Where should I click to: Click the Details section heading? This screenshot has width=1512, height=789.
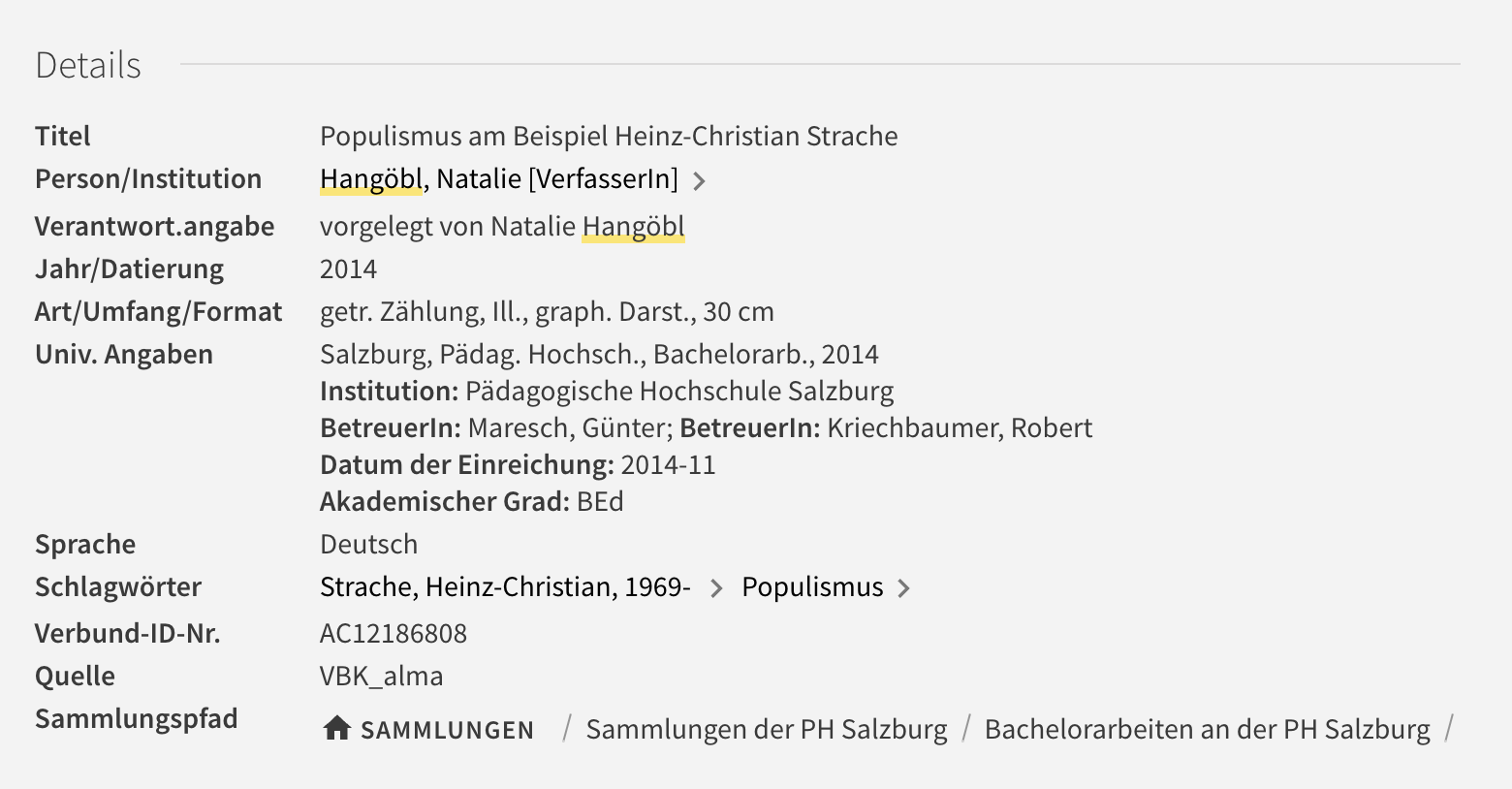tap(88, 65)
